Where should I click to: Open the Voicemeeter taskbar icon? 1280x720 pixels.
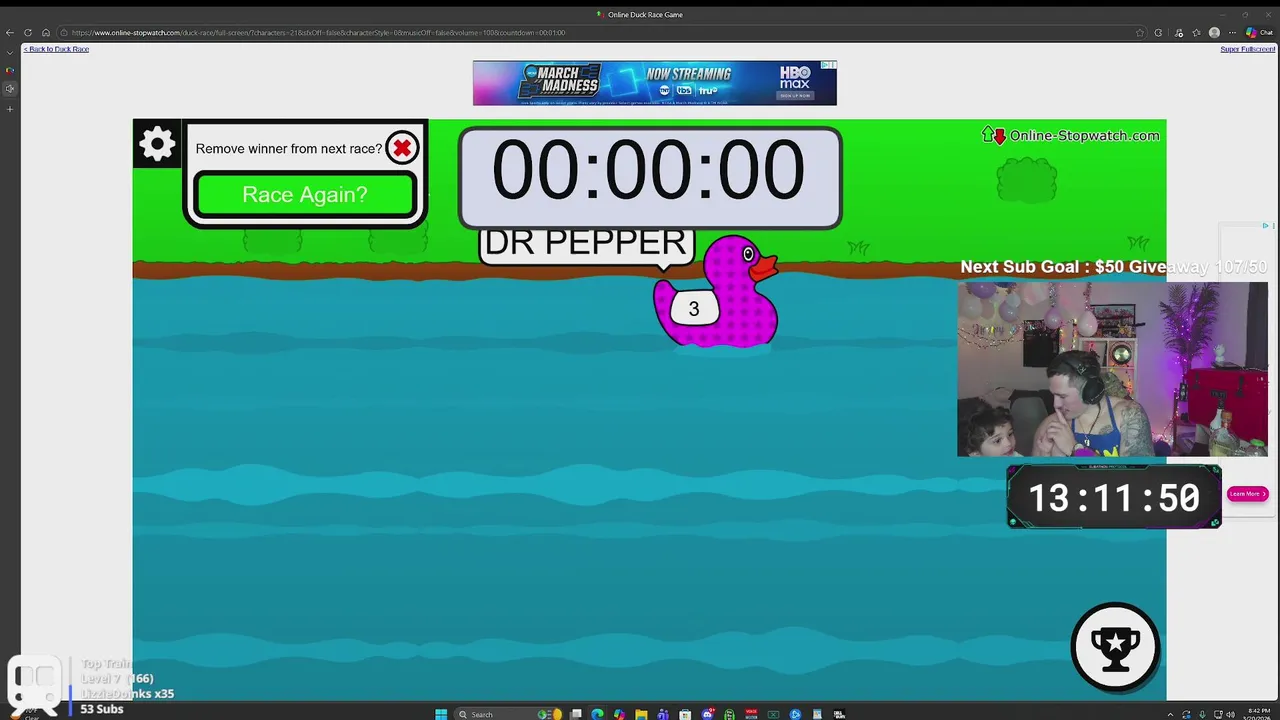click(751, 714)
